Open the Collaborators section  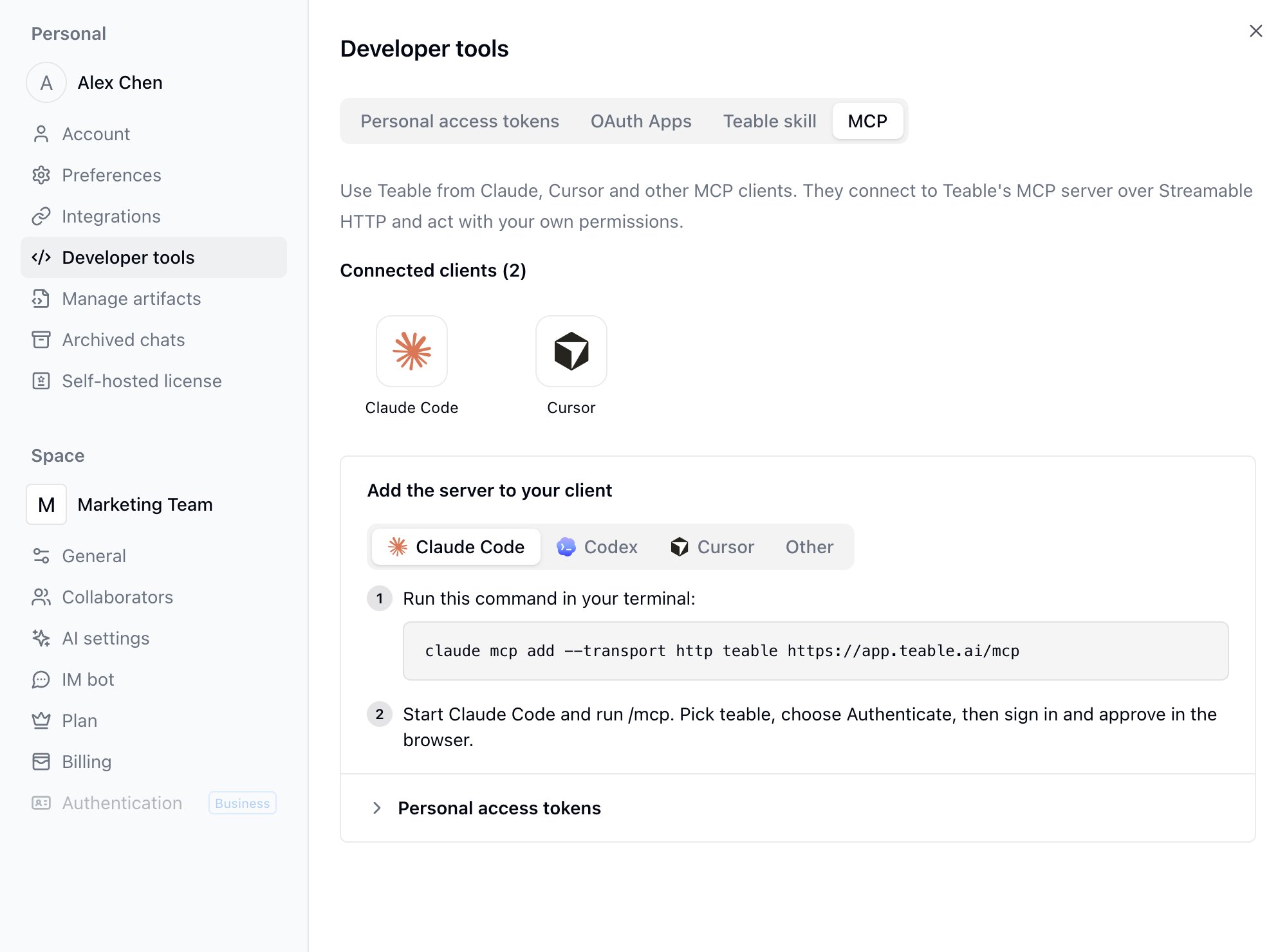pos(154,597)
